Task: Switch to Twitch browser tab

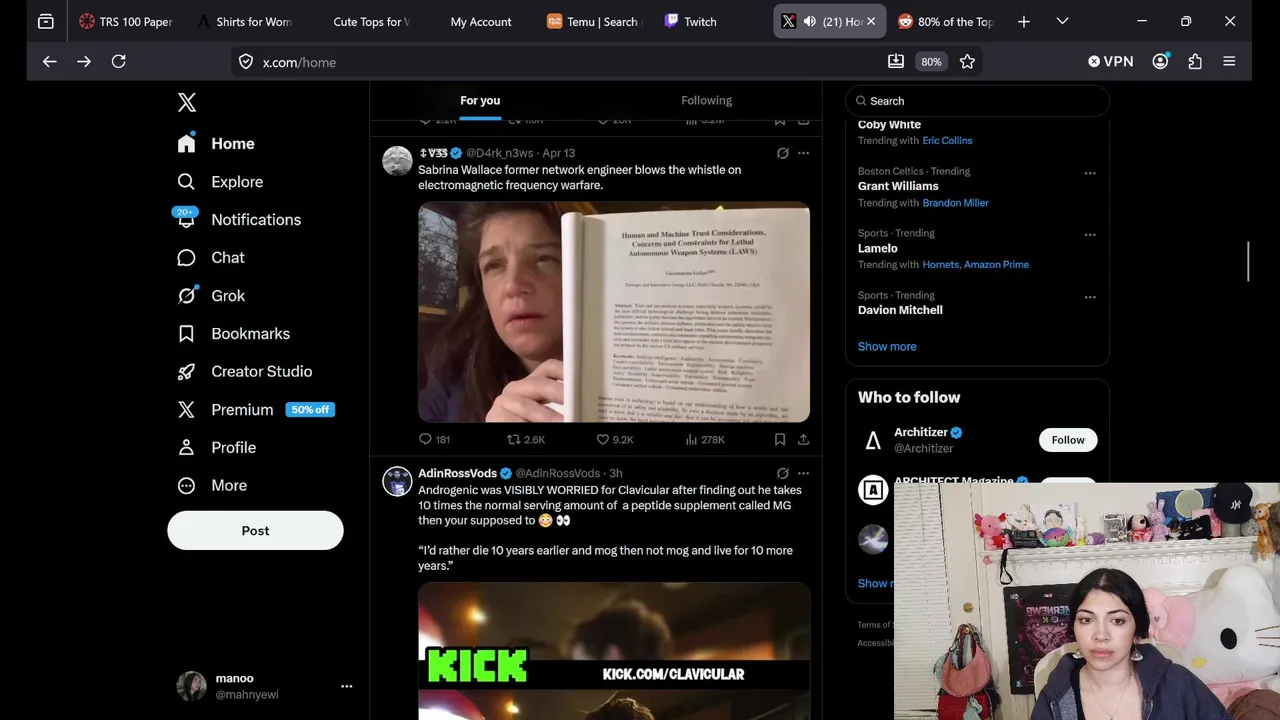Action: point(712,21)
